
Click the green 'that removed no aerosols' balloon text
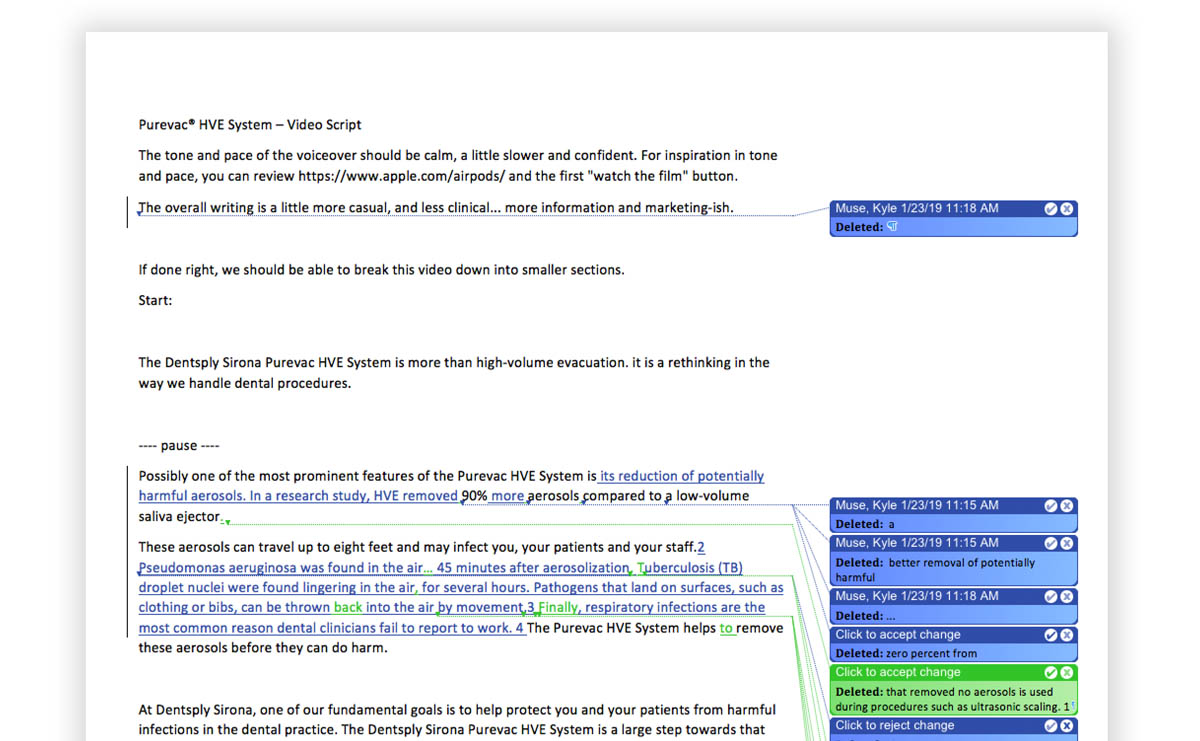click(x=952, y=699)
